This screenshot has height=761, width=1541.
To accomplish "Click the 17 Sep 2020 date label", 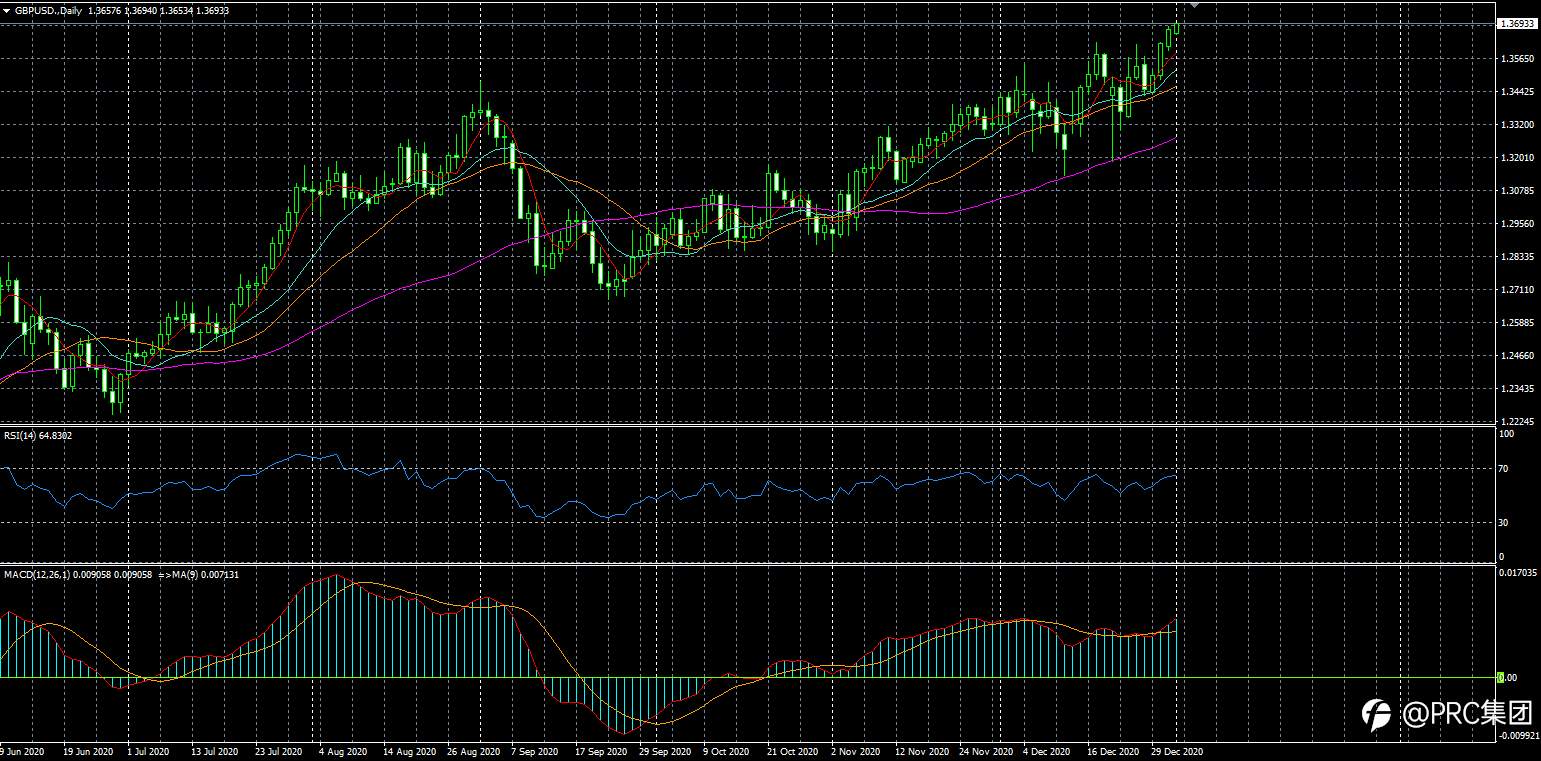I will pyautogui.click(x=600, y=751).
